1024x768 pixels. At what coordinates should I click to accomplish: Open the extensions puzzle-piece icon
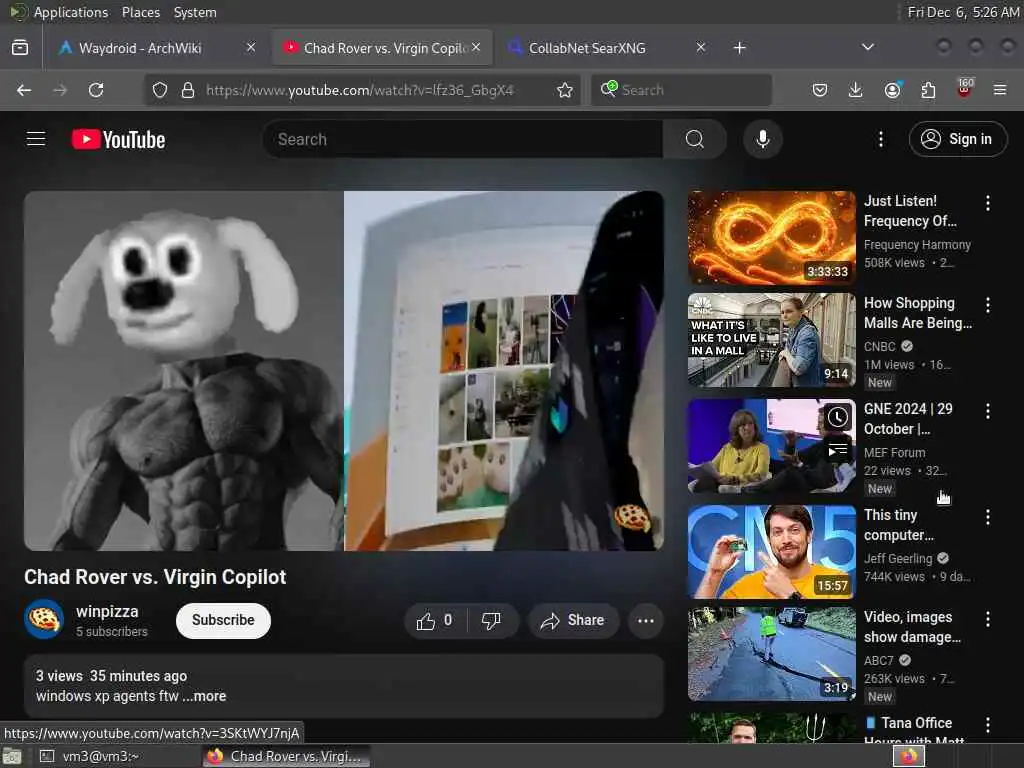click(928, 90)
